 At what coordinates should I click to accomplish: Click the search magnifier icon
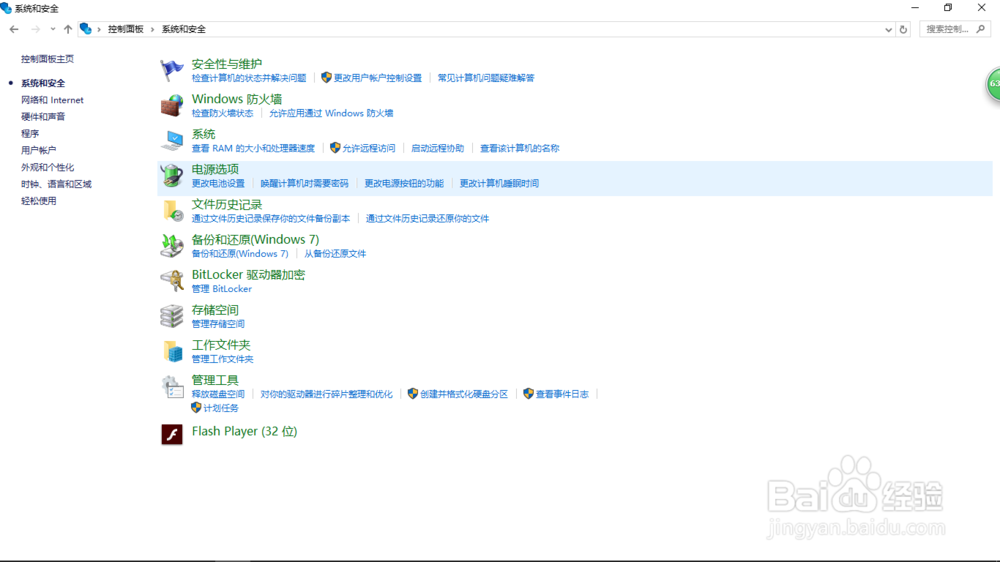[x=981, y=29]
